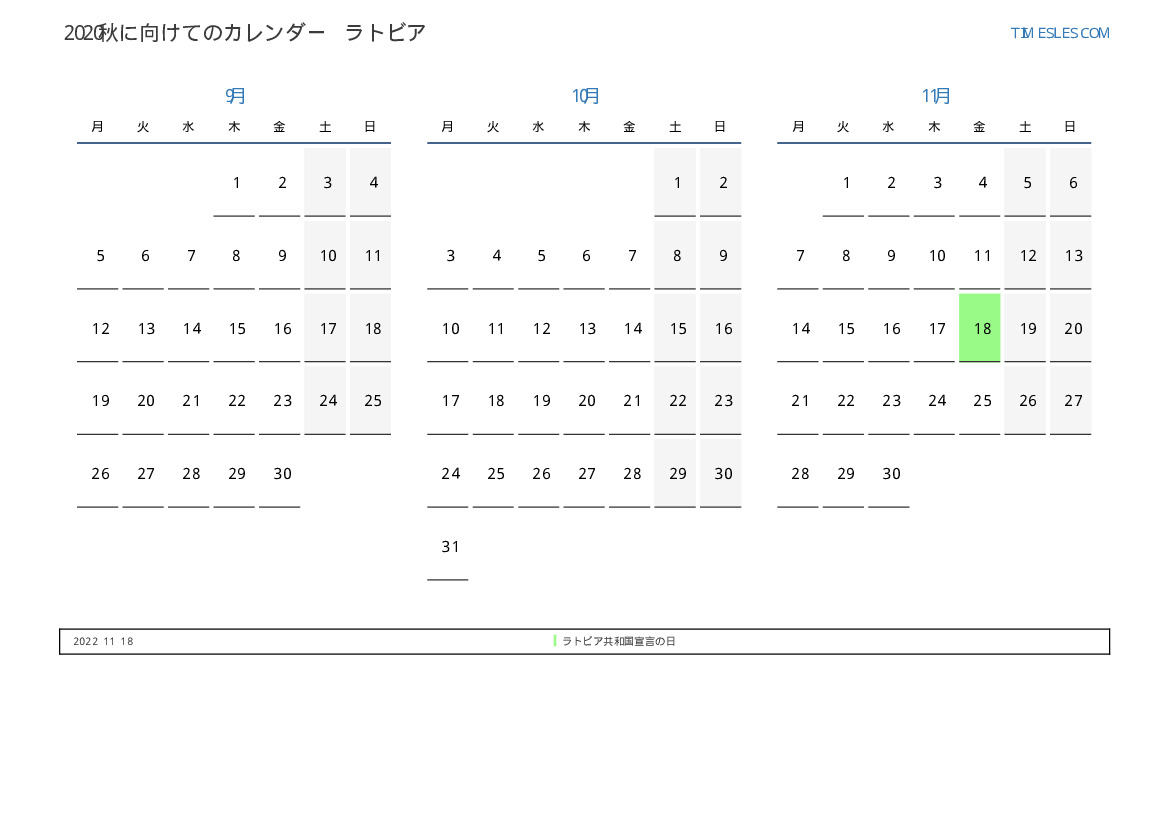
Task: Select November 1
Action: (843, 183)
